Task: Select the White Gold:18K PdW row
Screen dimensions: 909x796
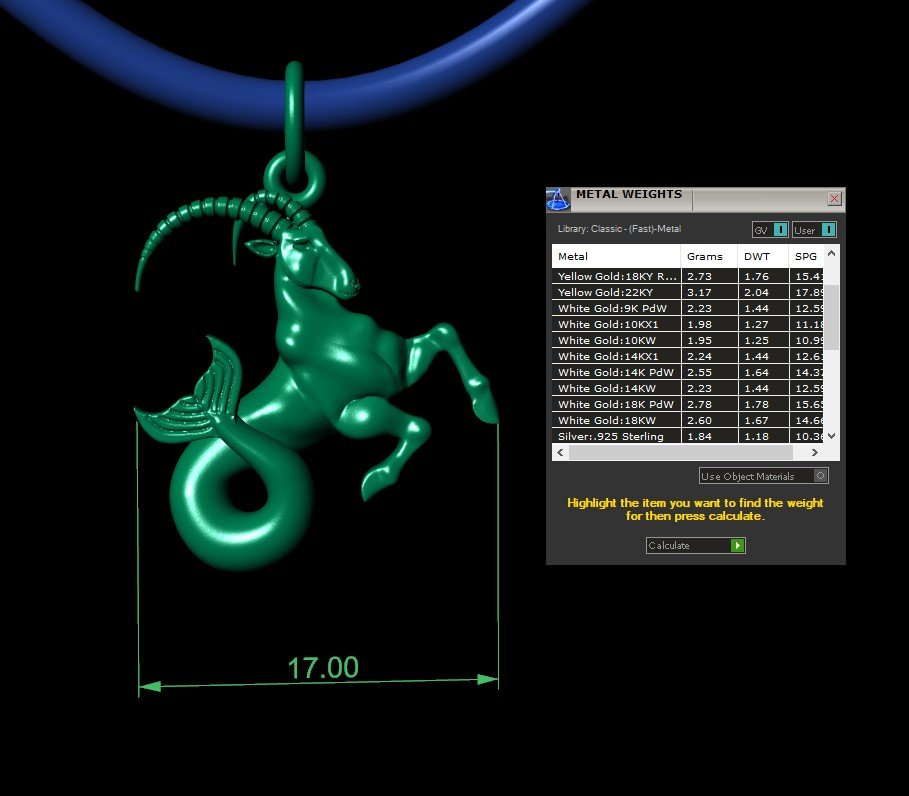Action: click(688, 404)
